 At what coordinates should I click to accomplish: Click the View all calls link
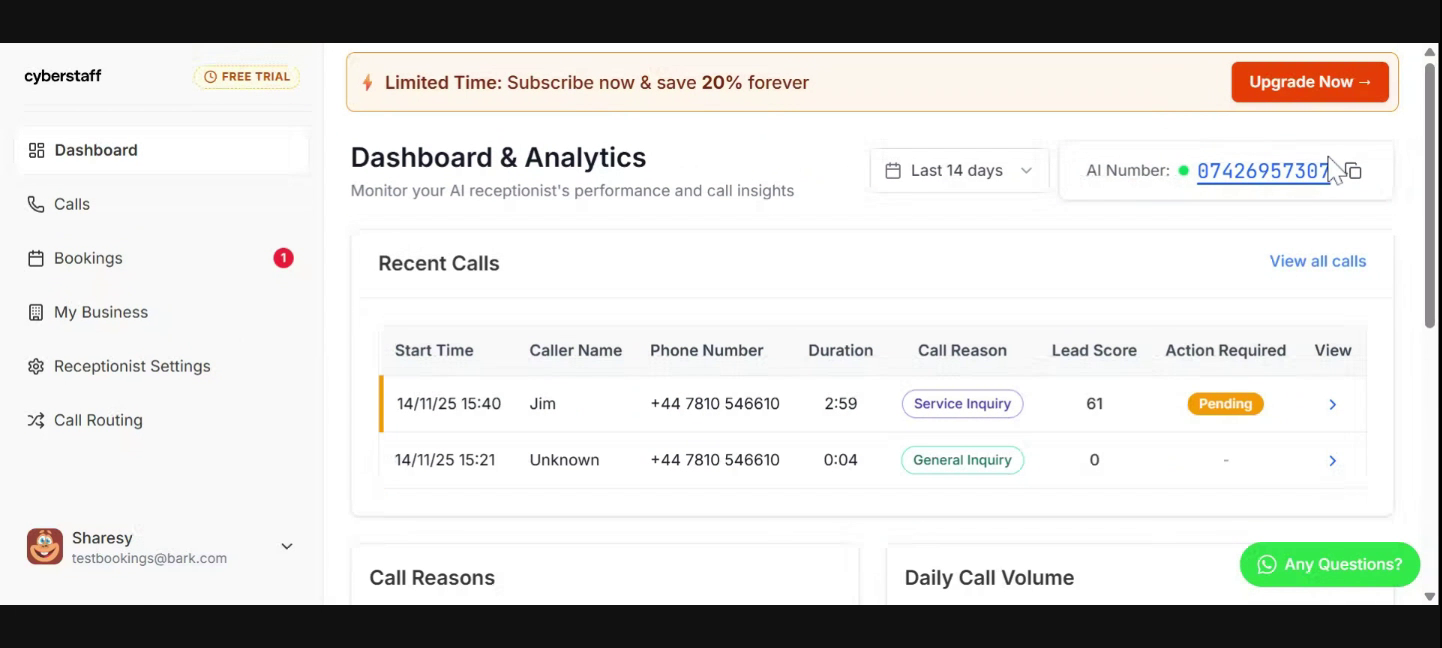tap(1317, 262)
